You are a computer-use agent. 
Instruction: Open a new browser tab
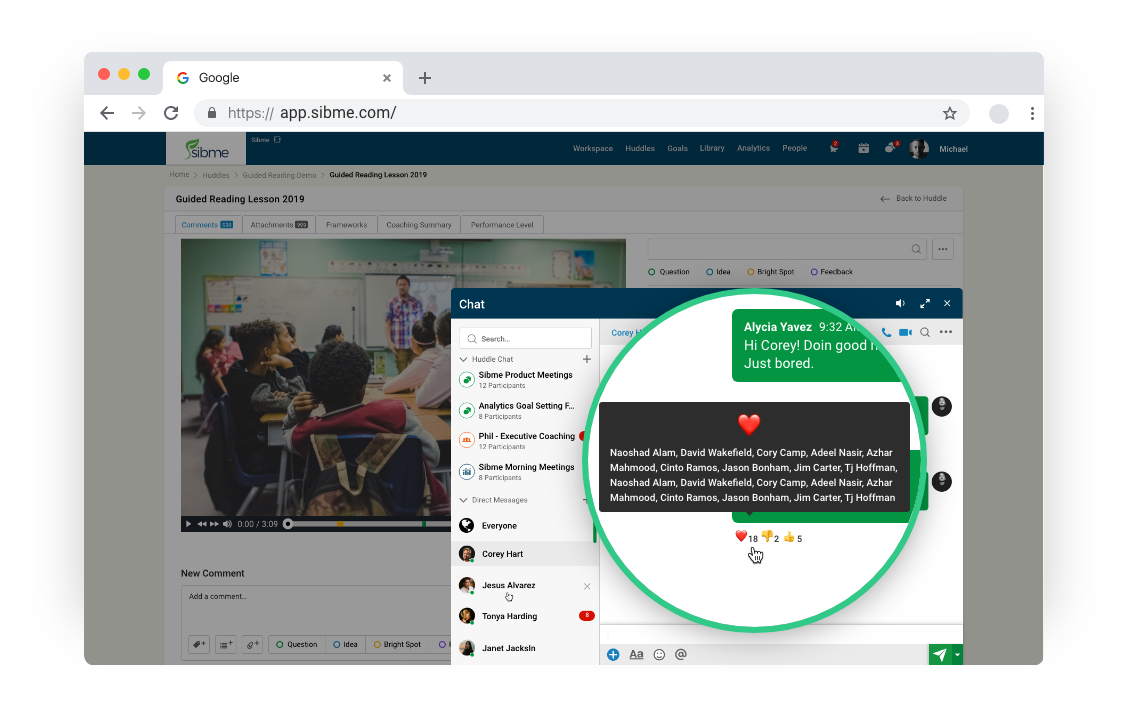point(425,78)
